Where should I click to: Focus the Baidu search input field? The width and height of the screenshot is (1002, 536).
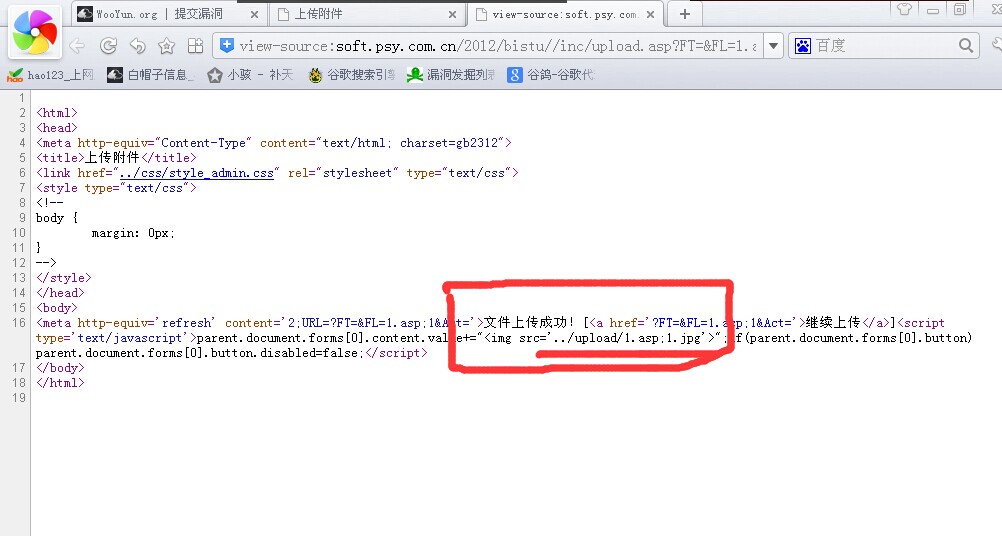pos(885,46)
